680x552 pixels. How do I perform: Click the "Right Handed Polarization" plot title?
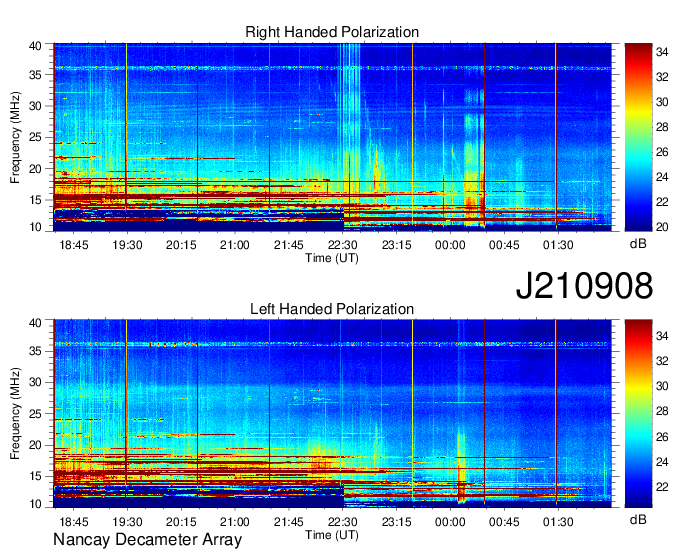pyautogui.click(x=332, y=32)
